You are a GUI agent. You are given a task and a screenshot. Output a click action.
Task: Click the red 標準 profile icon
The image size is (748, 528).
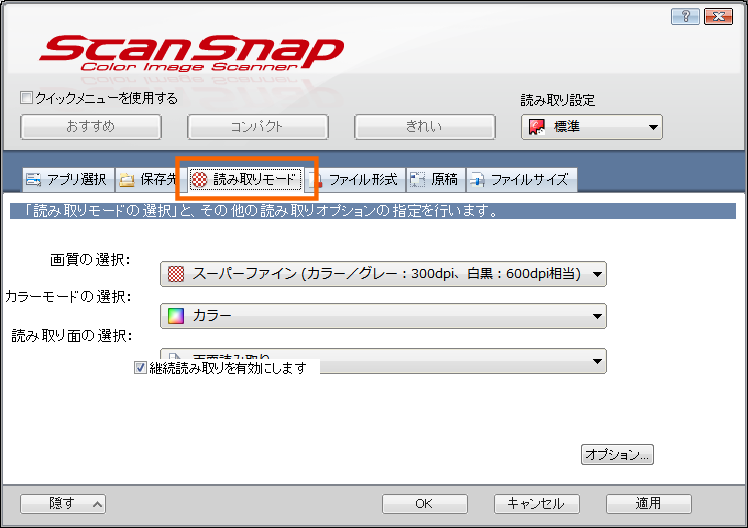pos(537,127)
